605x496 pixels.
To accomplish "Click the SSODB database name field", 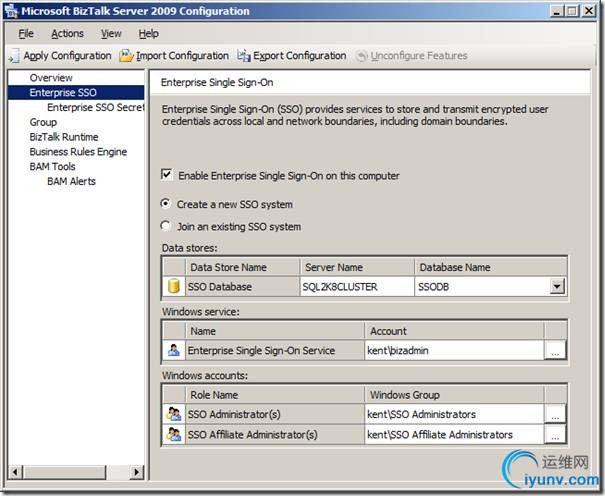I will 482,287.
